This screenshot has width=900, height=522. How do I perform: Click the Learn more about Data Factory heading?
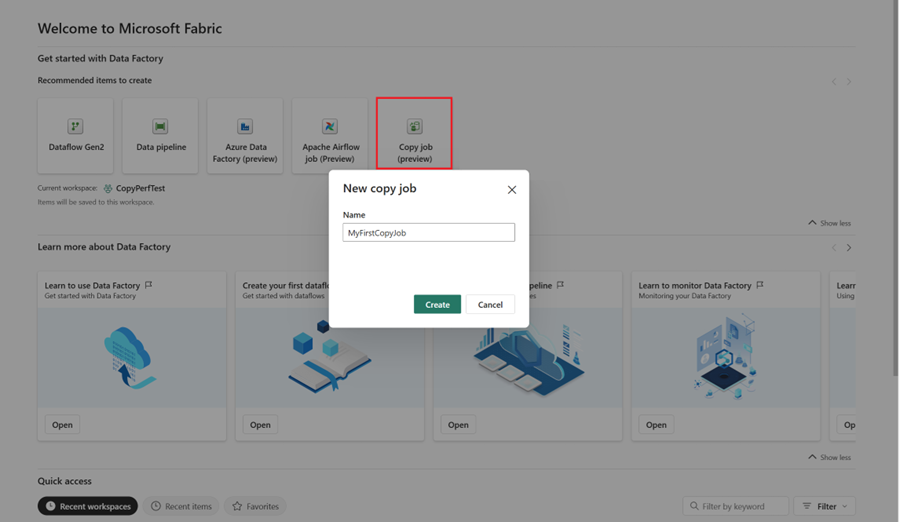tap(104, 247)
